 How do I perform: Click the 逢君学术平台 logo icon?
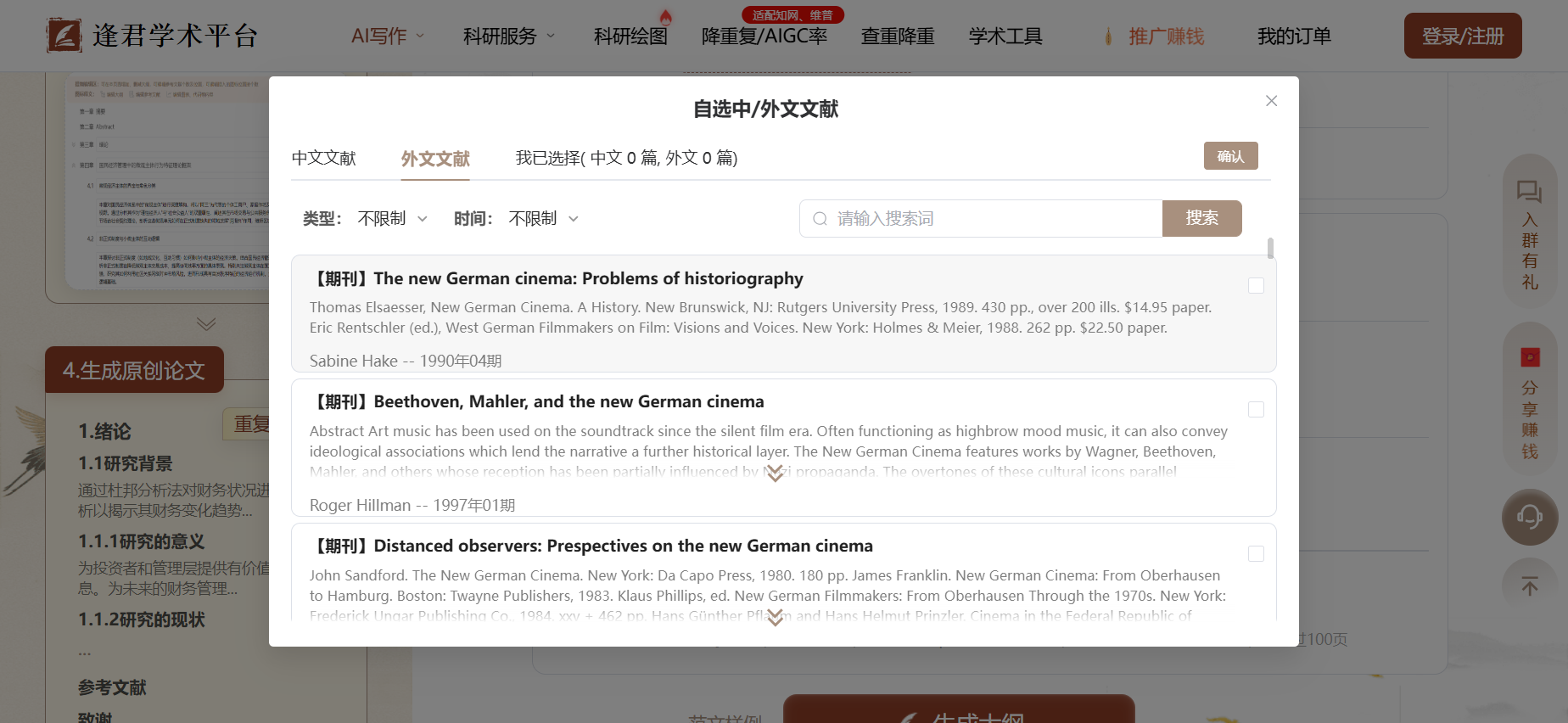tap(64, 36)
